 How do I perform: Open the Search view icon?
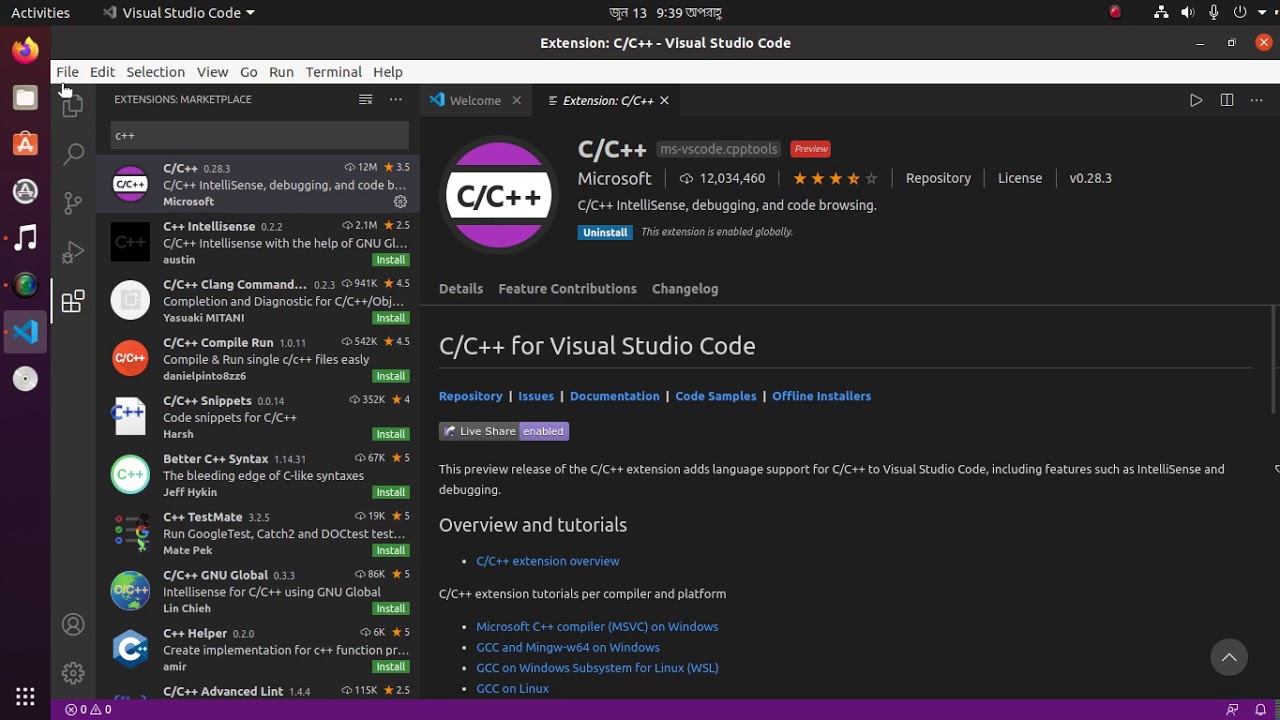[x=73, y=154]
